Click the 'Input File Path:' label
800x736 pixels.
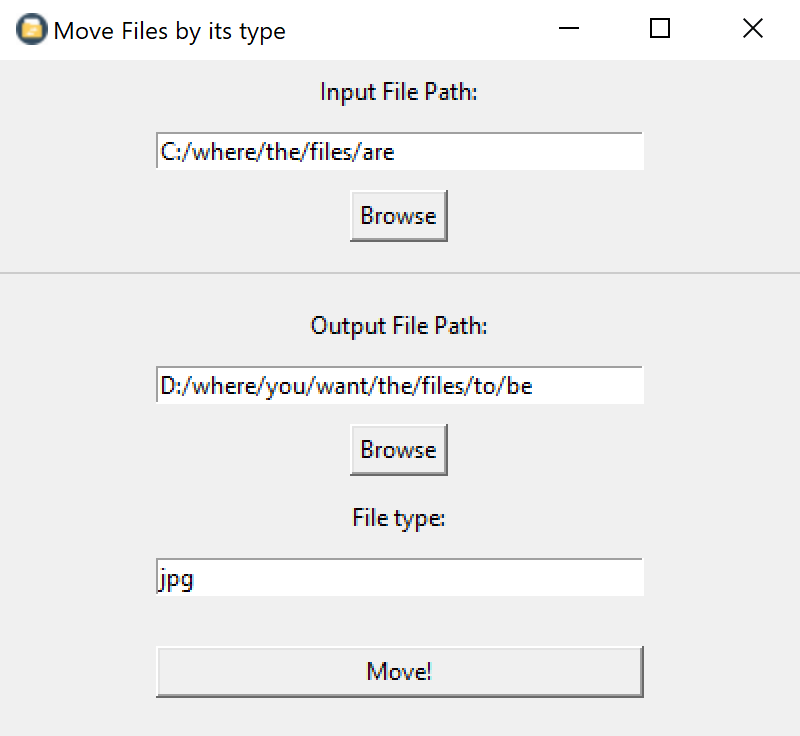tap(398, 91)
